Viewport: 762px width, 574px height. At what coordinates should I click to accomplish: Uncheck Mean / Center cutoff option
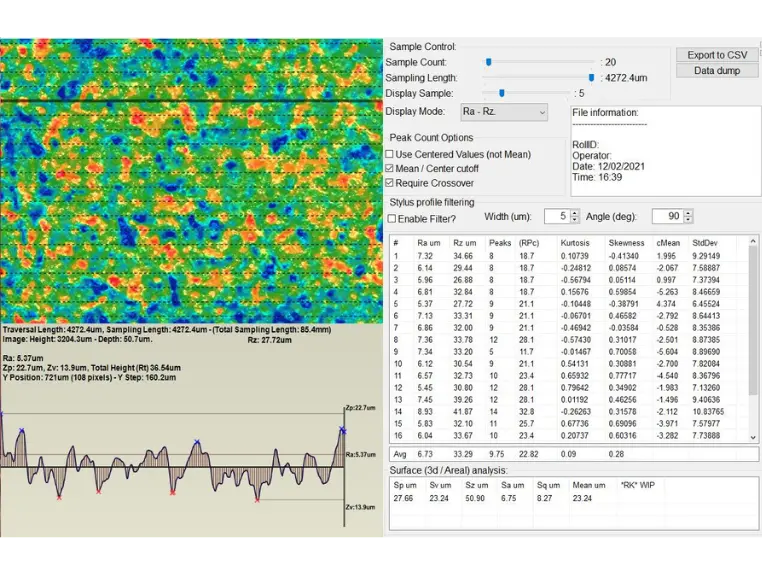(390, 169)
